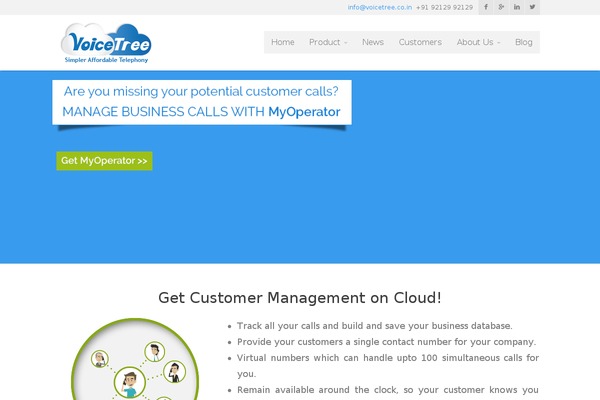This screenshot has height=400, width=600.
Task: Expand the About Us dropdown menu
Action: (478, 42)
